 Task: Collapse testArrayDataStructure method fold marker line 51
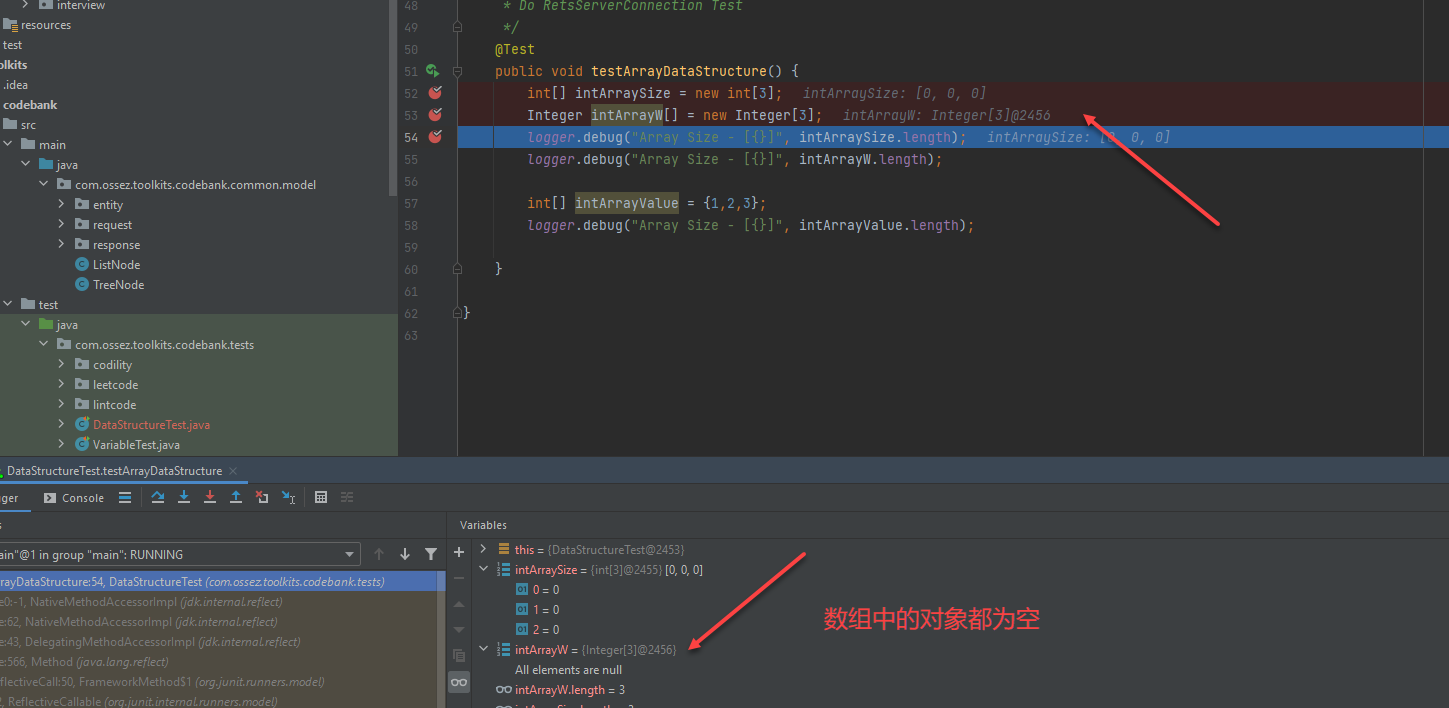457,71
